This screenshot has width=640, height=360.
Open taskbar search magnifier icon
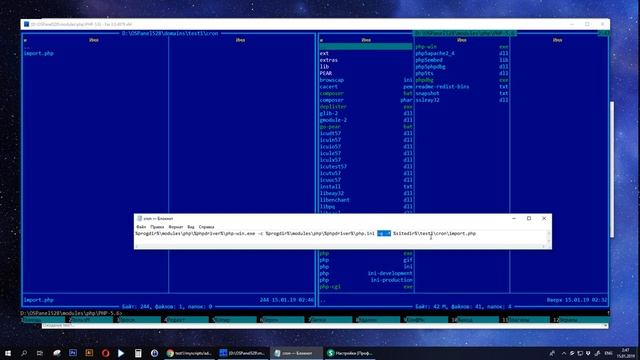click(24, 353)
